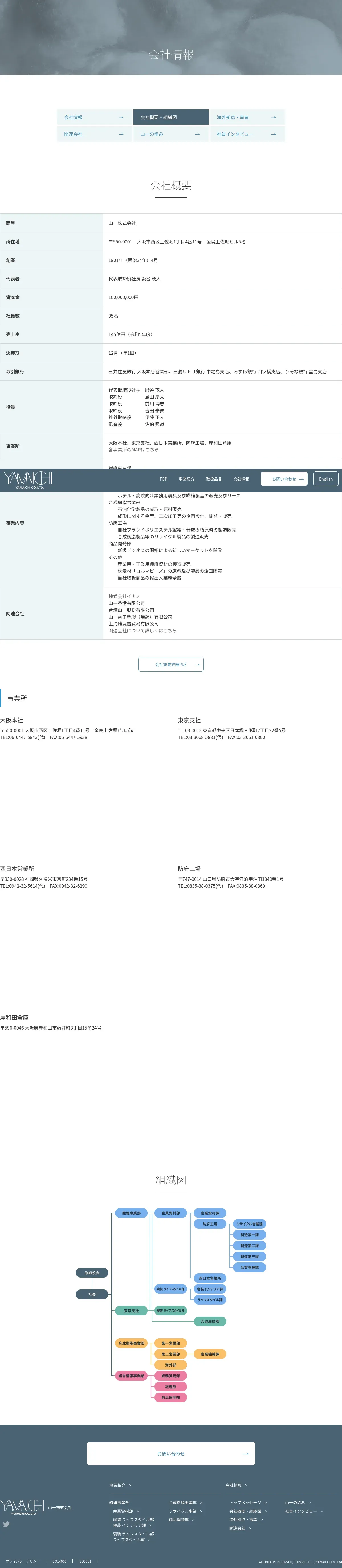The width and height of the screenshot is (342, 1568).
Task: Click the arrow icon on 海外拠点・事業 tab
Action: (x=273, y=118)
